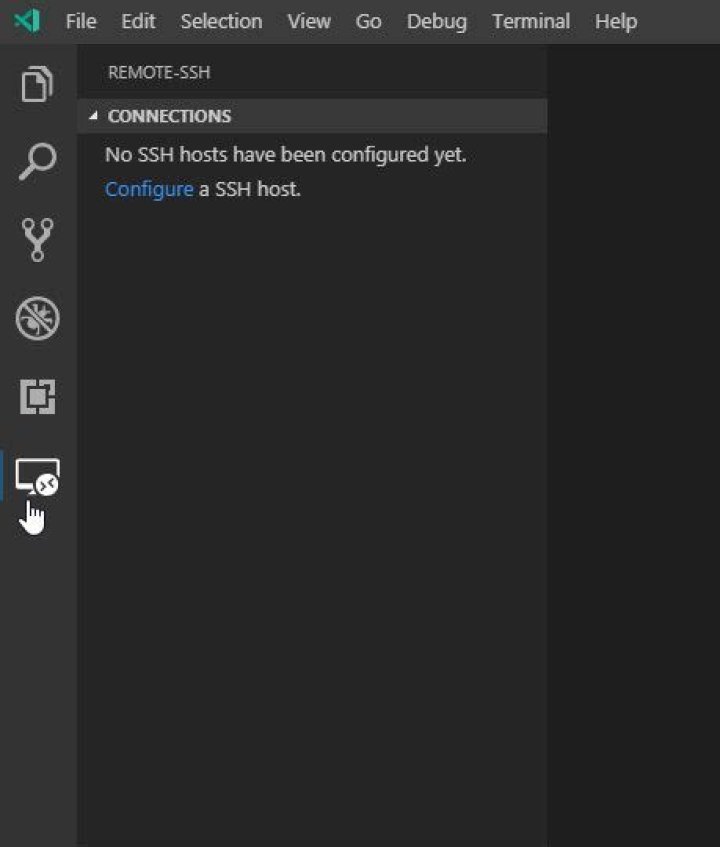The height and width of the screenshot is (847, 720).
Task: Open the Extensions view icon
Action: coord(38,398)
